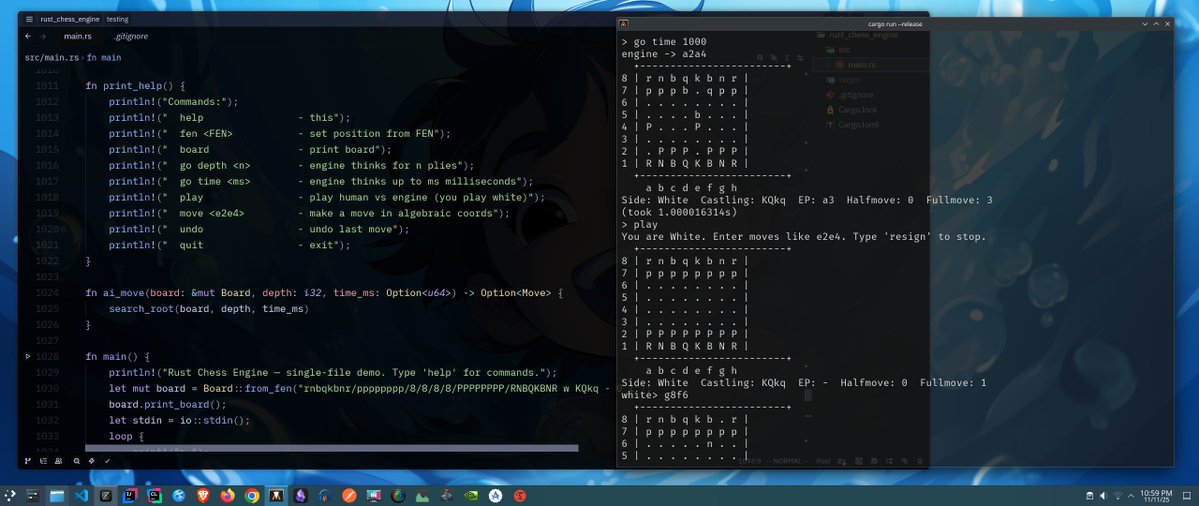
Task: Click the src/main.rs breadcrumb path
Action: (x=52, y=57)
